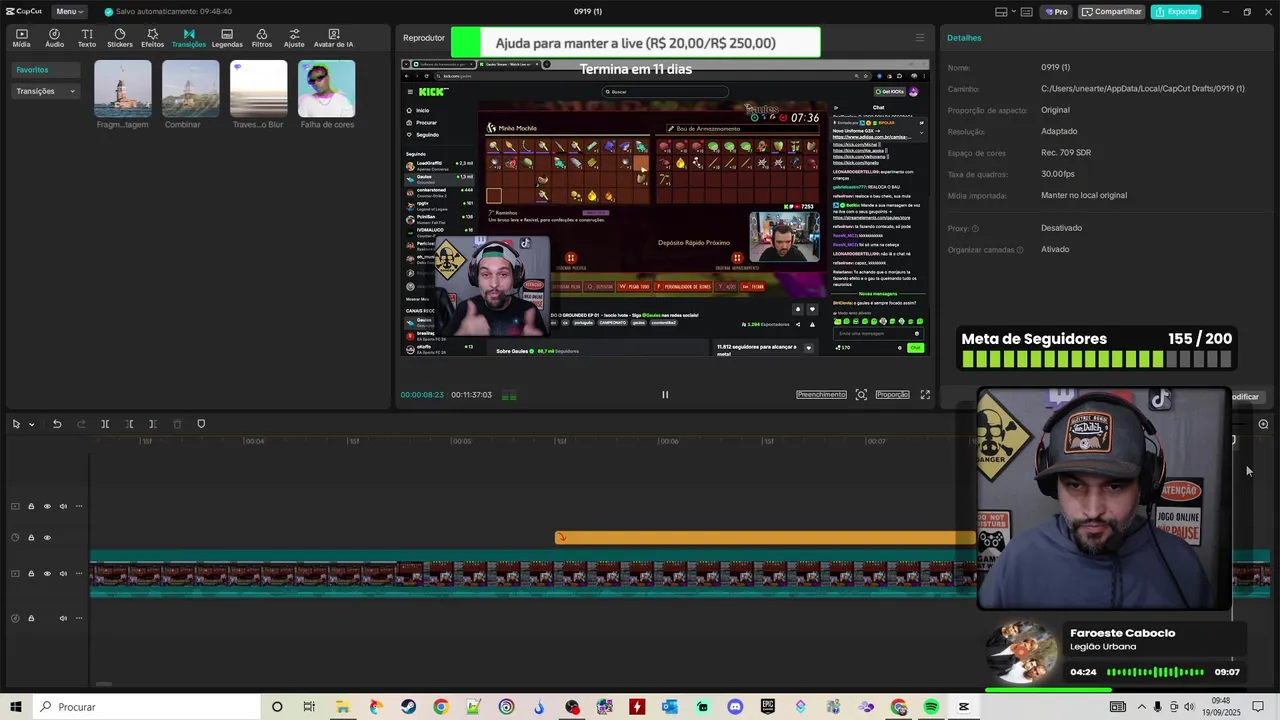Pause the preview playback

(x=665, y=394)
